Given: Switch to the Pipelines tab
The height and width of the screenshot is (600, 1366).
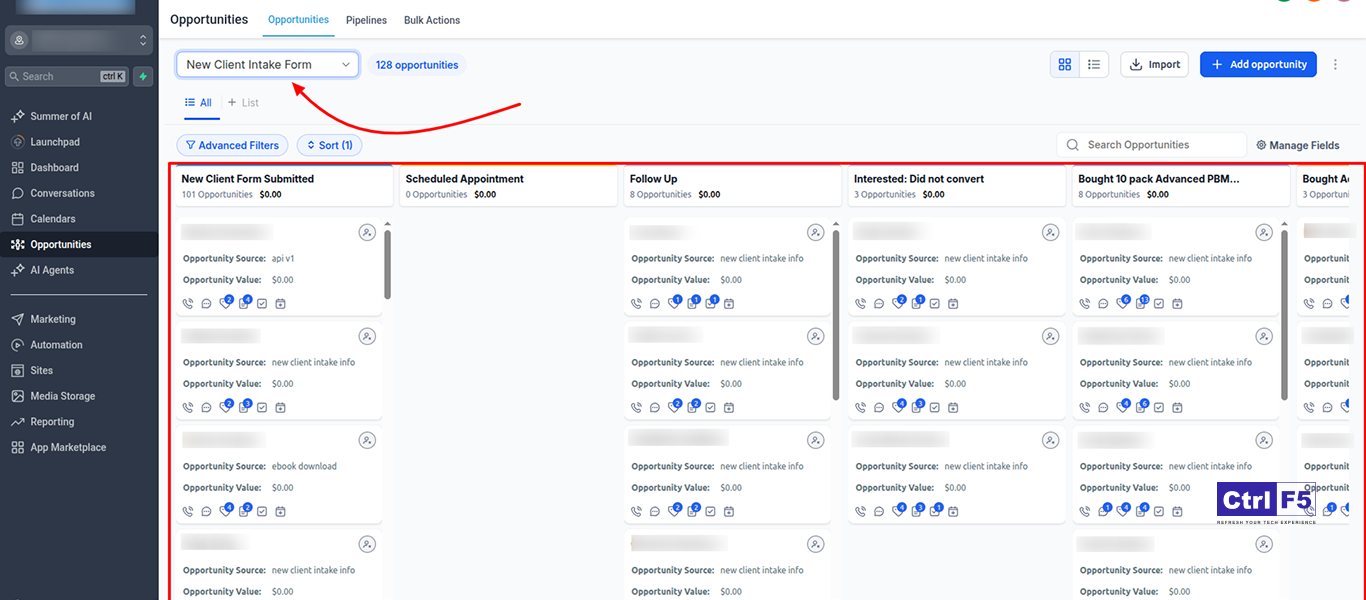Looking at the screenshot, I should tap(366, 20).
